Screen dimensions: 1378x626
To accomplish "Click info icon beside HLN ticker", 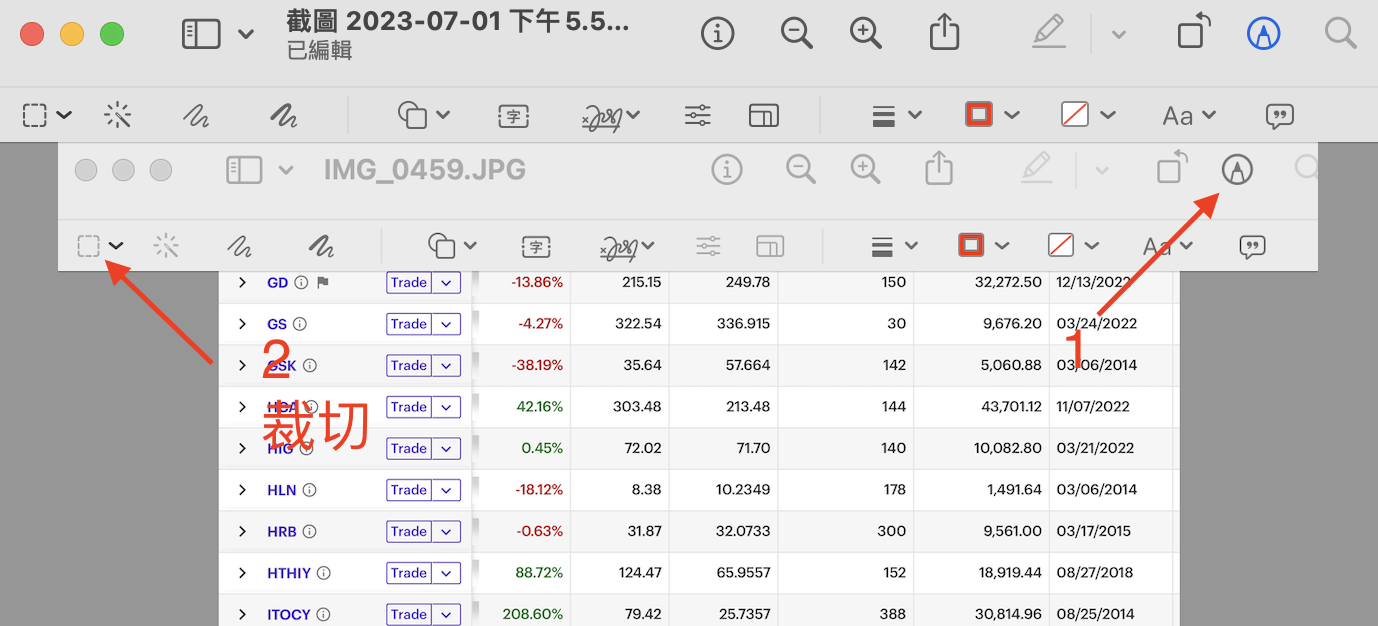I will coord(309,490).
